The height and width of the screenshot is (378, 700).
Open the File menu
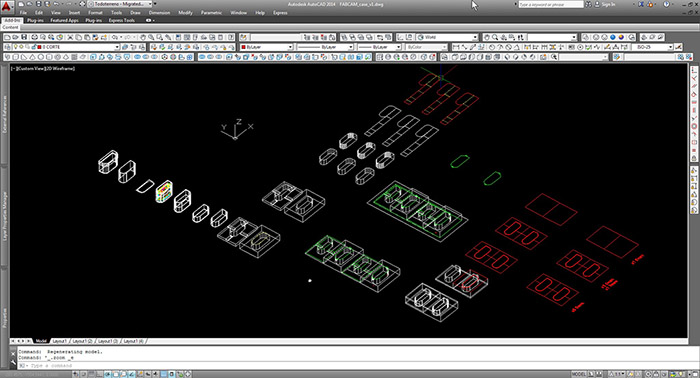pos(23,12)
